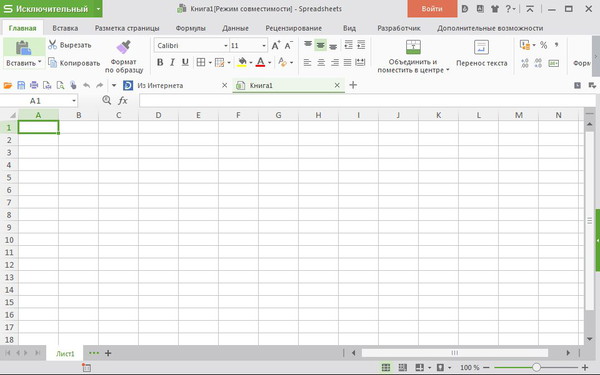
Task: Click in the formula bar input
Action: (367, 101)
